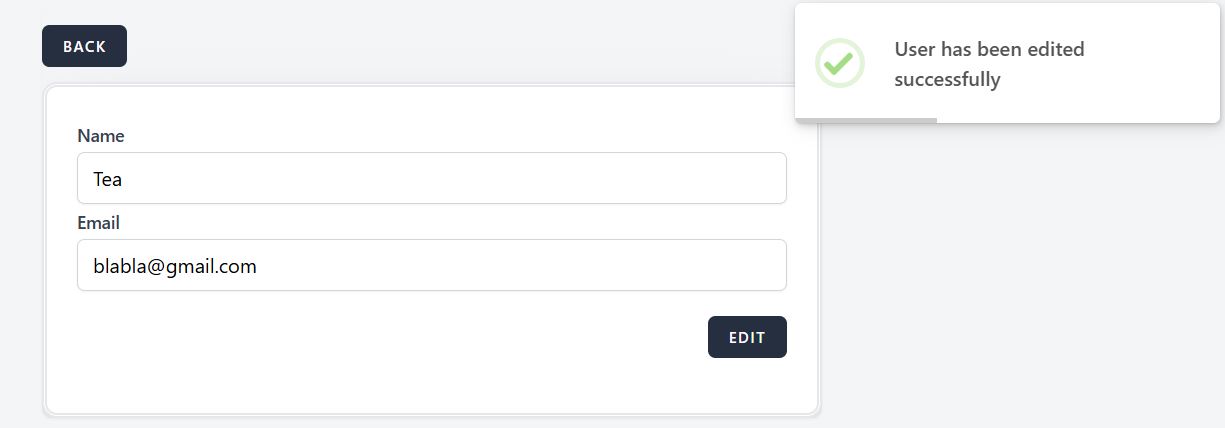Click the right end of Email field
This screenshot has height=428, width=1225.
coord(760,265)
